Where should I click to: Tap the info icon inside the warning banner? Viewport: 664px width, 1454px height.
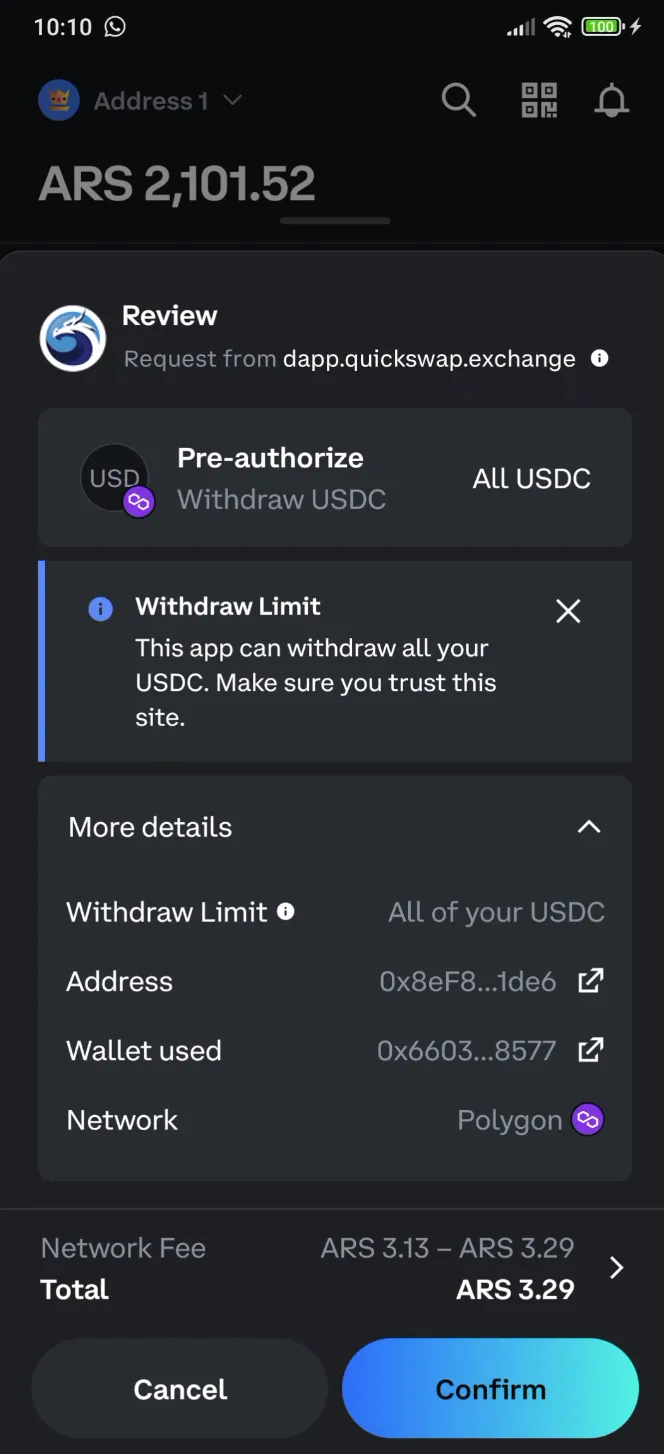pyautogui.click(x=100, y=608)
